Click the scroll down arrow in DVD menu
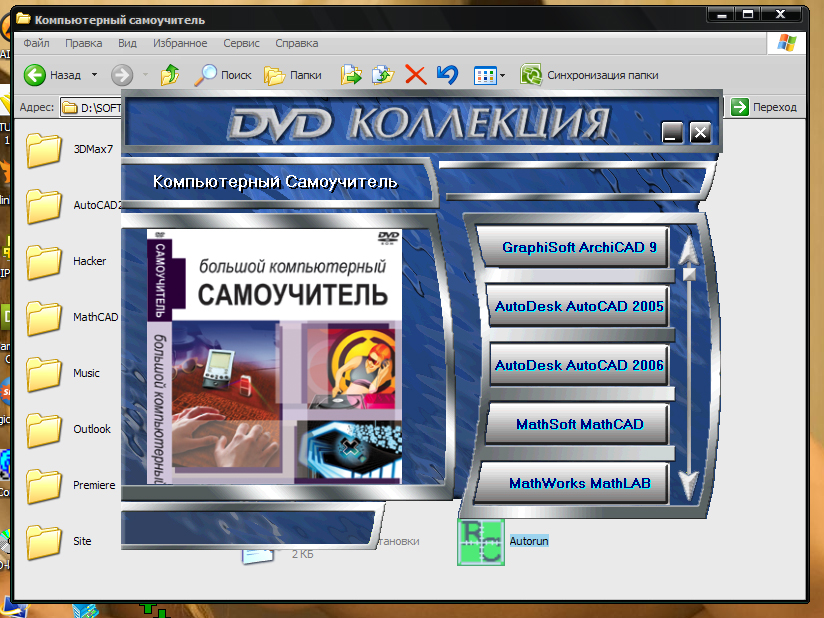The image size is (824, 618). [688, 486]
